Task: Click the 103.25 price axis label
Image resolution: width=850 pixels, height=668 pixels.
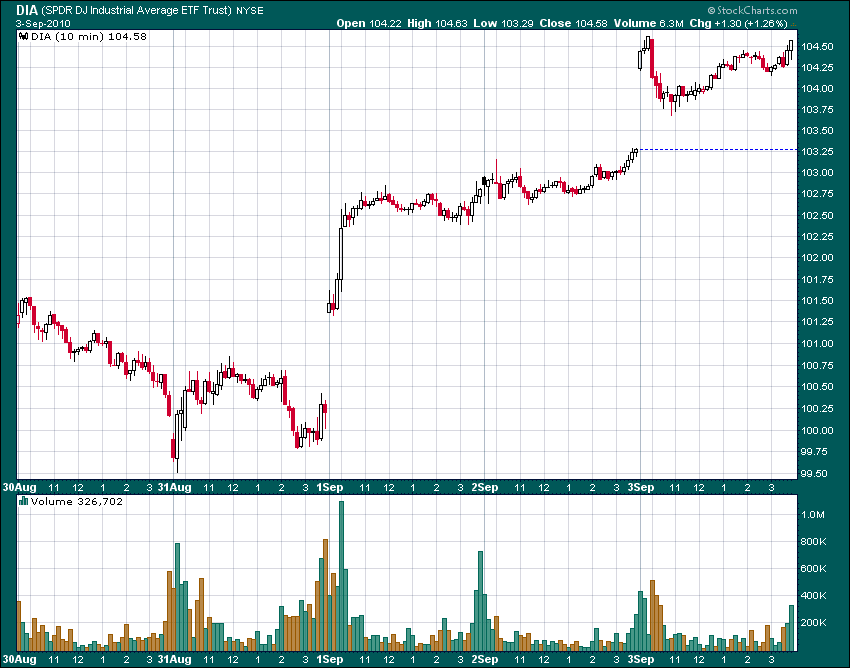Action: tap(817, 152)
